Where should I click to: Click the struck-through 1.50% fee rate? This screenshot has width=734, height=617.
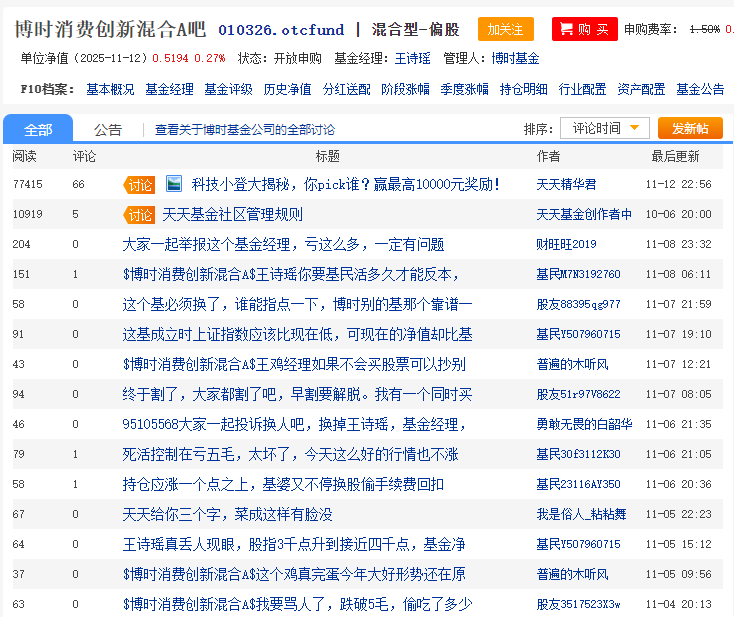coord(705,29)
